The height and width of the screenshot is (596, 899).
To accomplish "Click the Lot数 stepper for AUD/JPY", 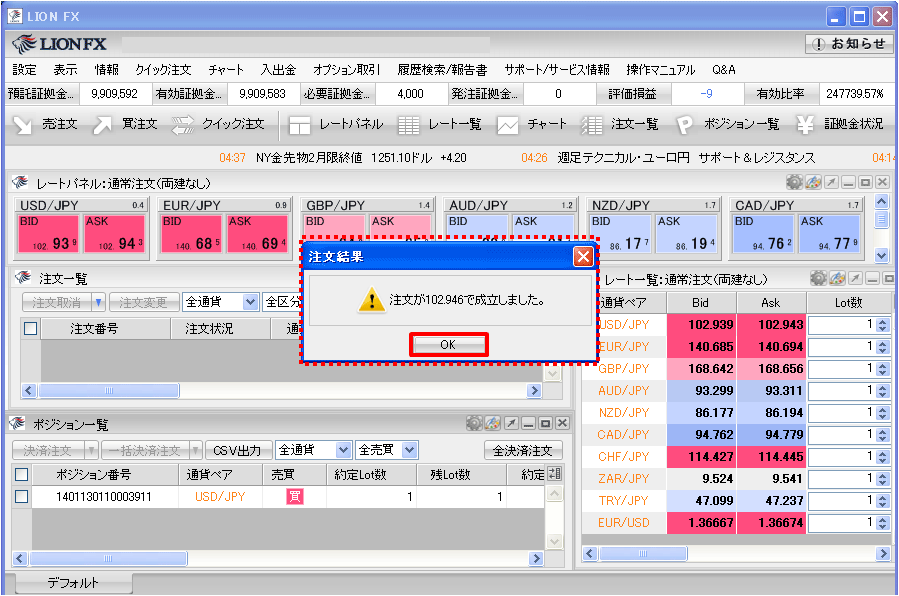I will click(882, 391).
